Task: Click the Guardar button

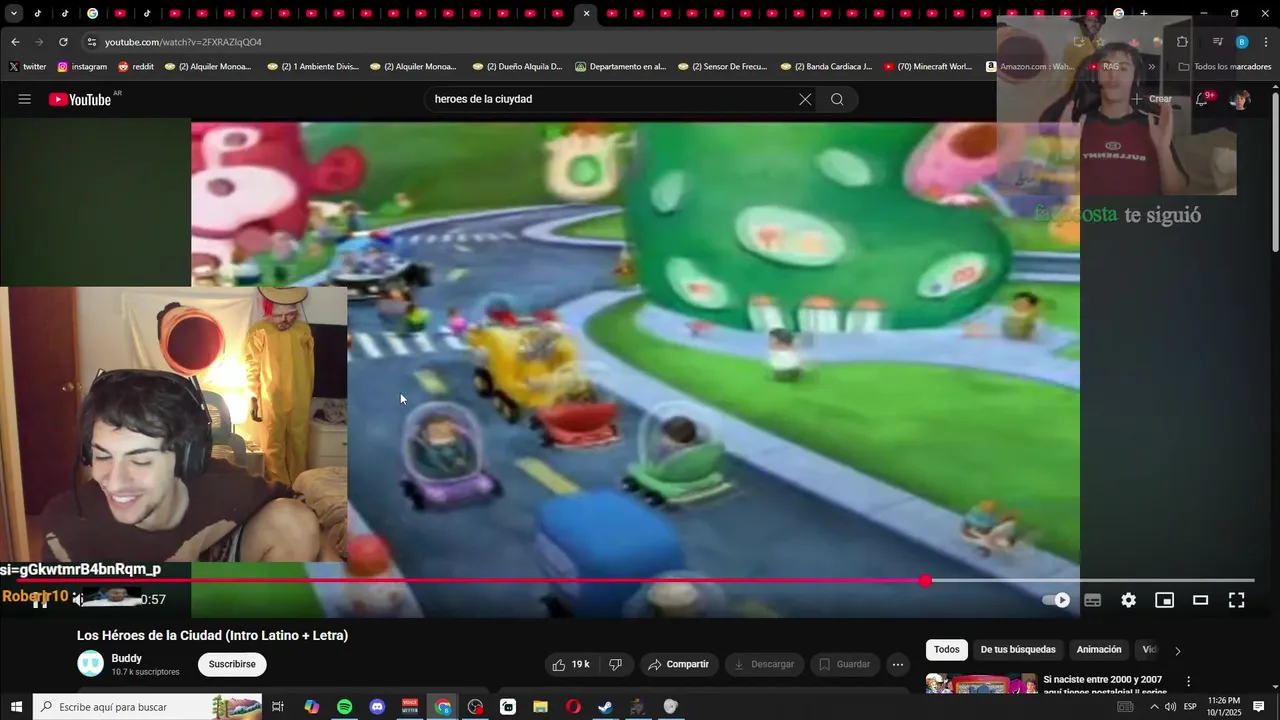Action: [x=844, y=664]
